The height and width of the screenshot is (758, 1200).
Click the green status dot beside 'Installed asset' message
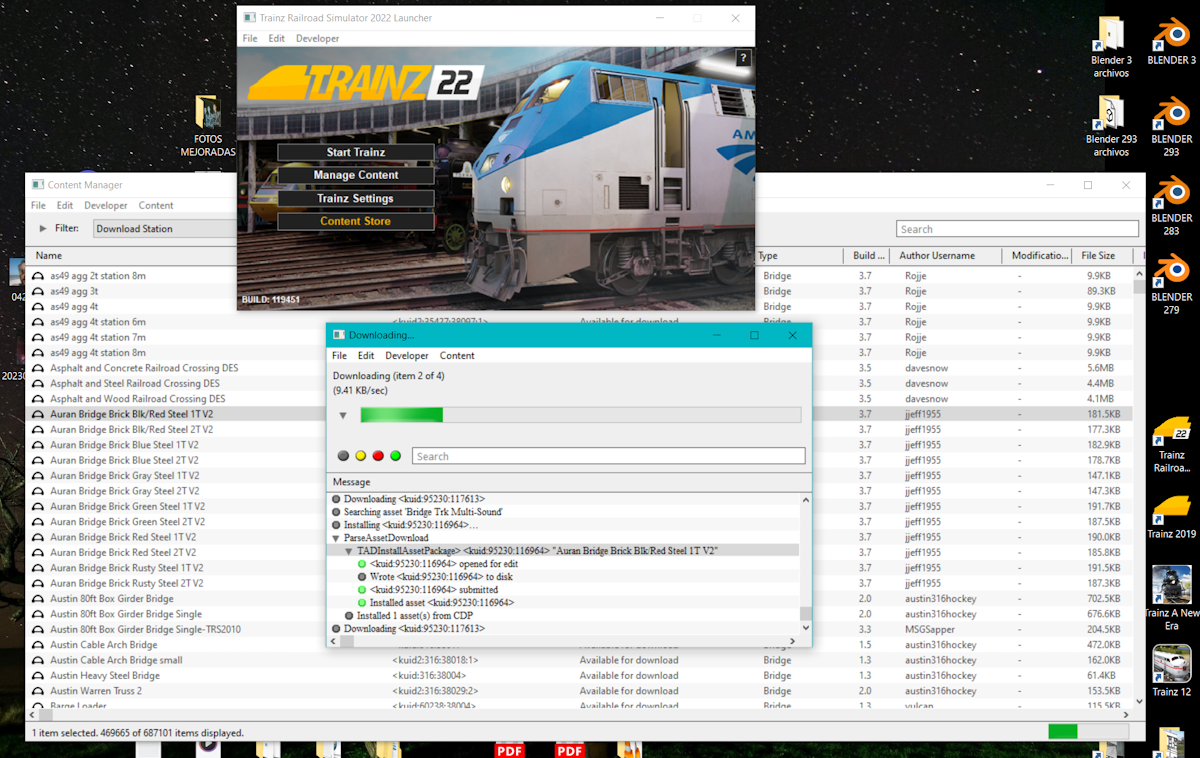click(x=362, y=603)
